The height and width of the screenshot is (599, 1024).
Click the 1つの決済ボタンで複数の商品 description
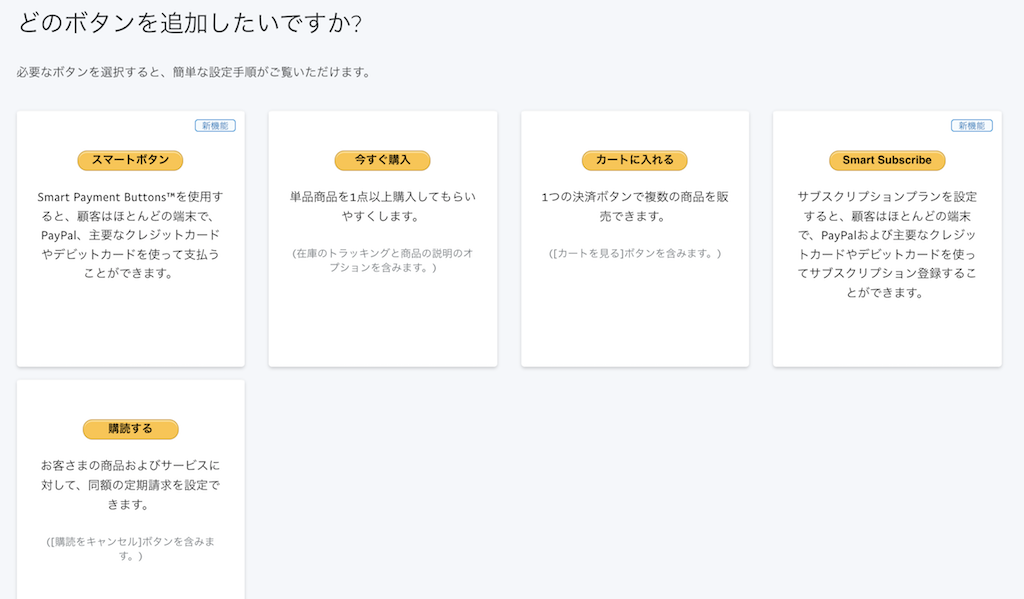click(x=634, y=206)
